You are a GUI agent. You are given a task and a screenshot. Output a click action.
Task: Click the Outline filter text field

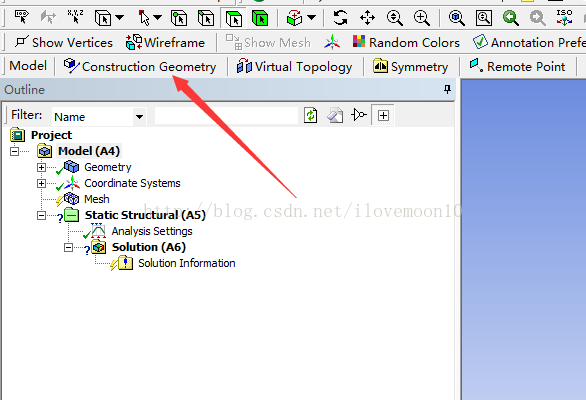click(226, 116)
